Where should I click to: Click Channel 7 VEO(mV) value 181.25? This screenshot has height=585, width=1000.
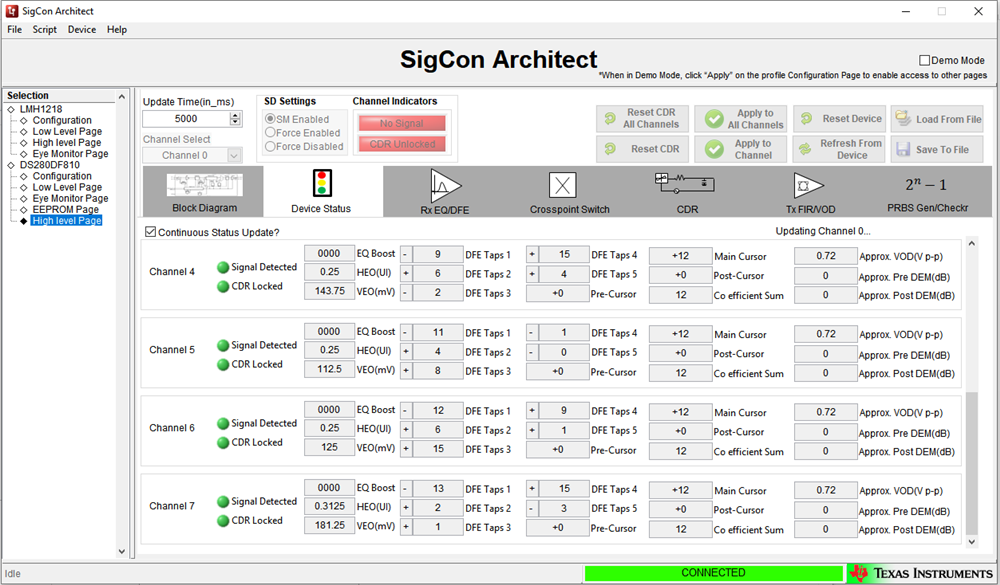(x=329, y=525)
